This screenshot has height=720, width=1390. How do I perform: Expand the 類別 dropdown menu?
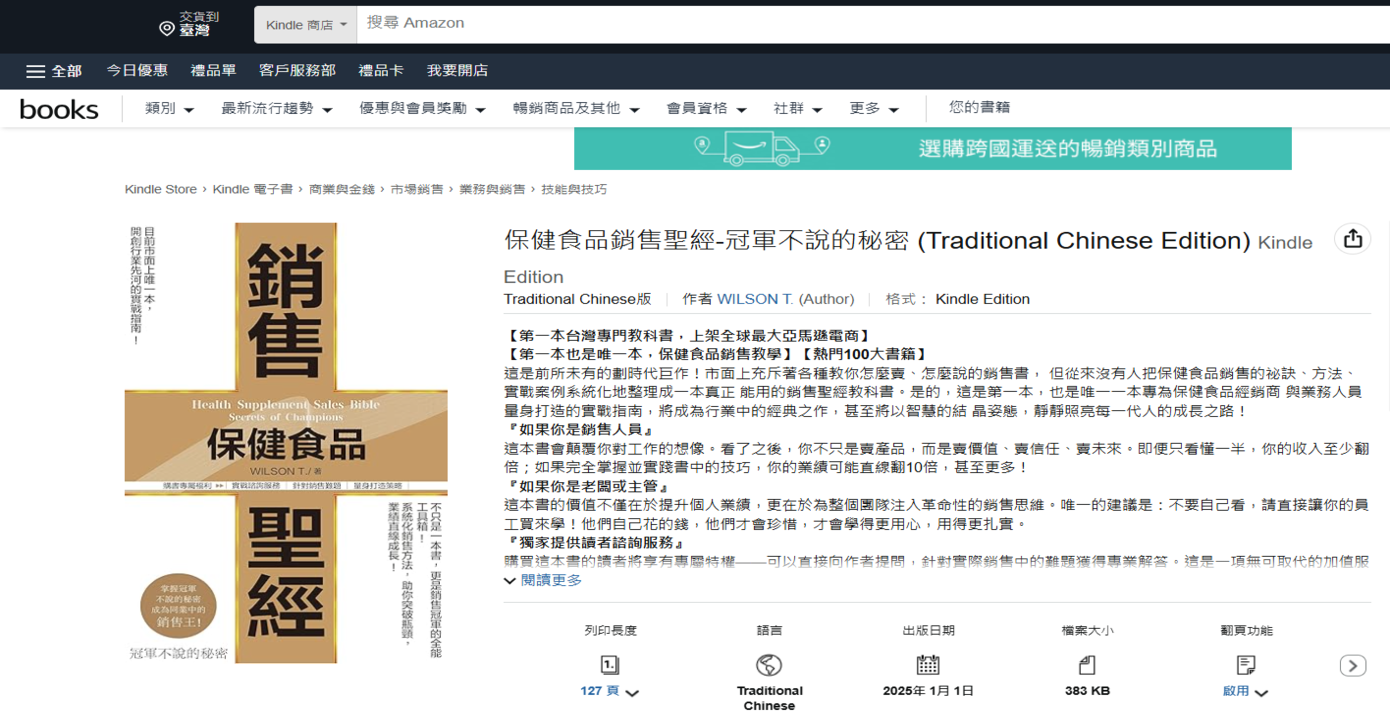(x=169, y=108)
